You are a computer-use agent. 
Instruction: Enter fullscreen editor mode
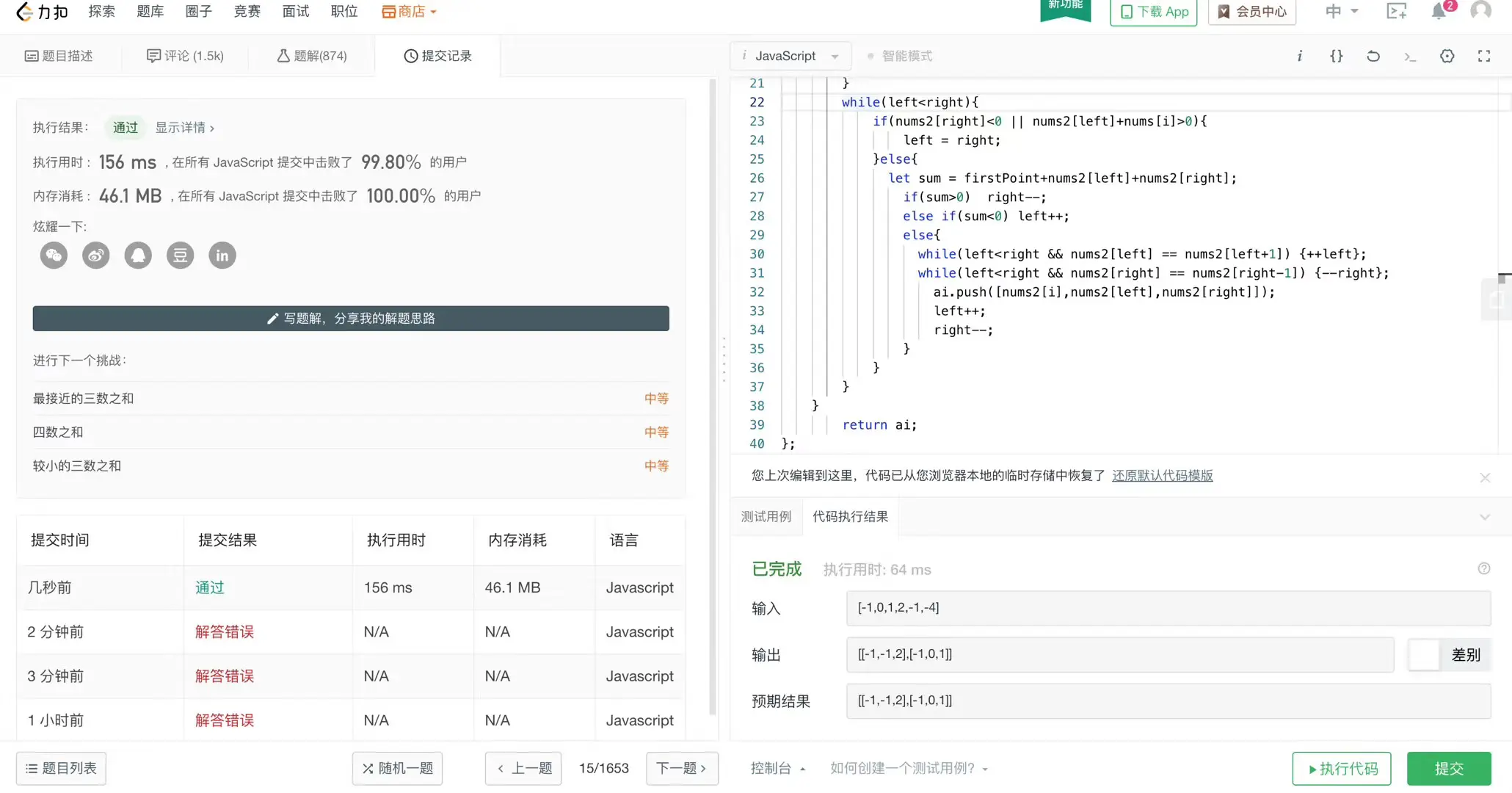pos(1483,56)
